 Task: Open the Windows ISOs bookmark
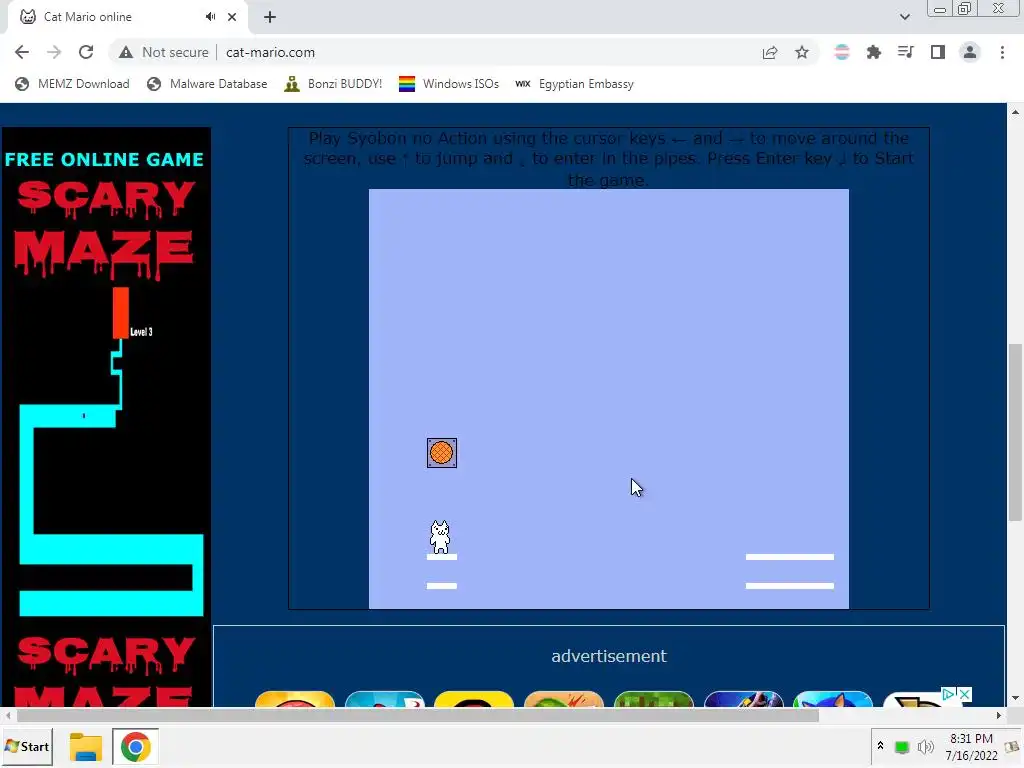click(449, 84)
